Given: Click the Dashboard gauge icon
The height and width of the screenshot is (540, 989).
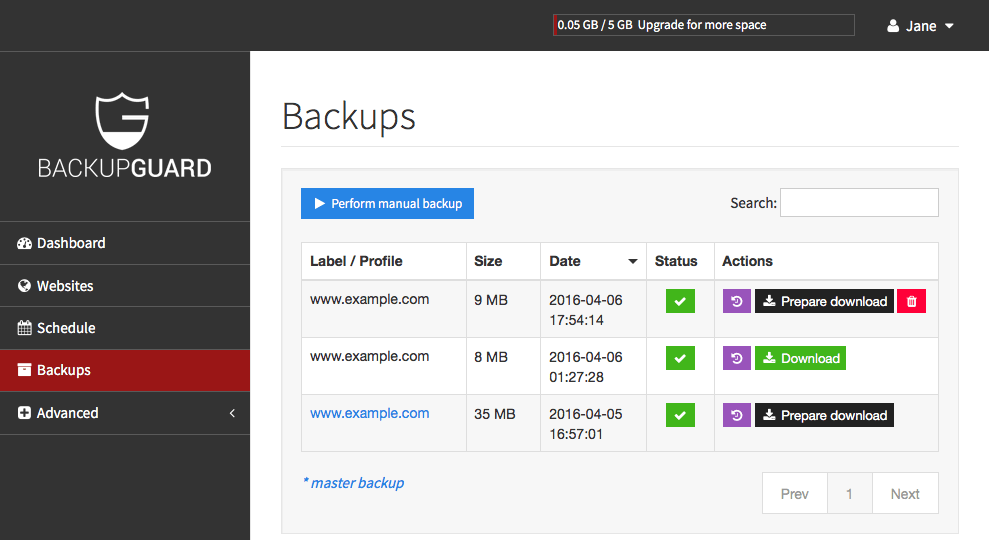Looking at the screenshot, I should (x=24, y=244).
